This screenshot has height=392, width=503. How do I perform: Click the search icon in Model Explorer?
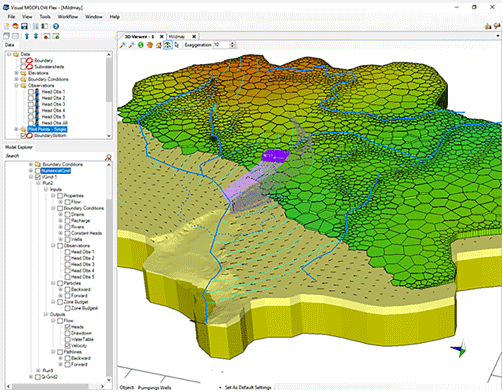108,157
